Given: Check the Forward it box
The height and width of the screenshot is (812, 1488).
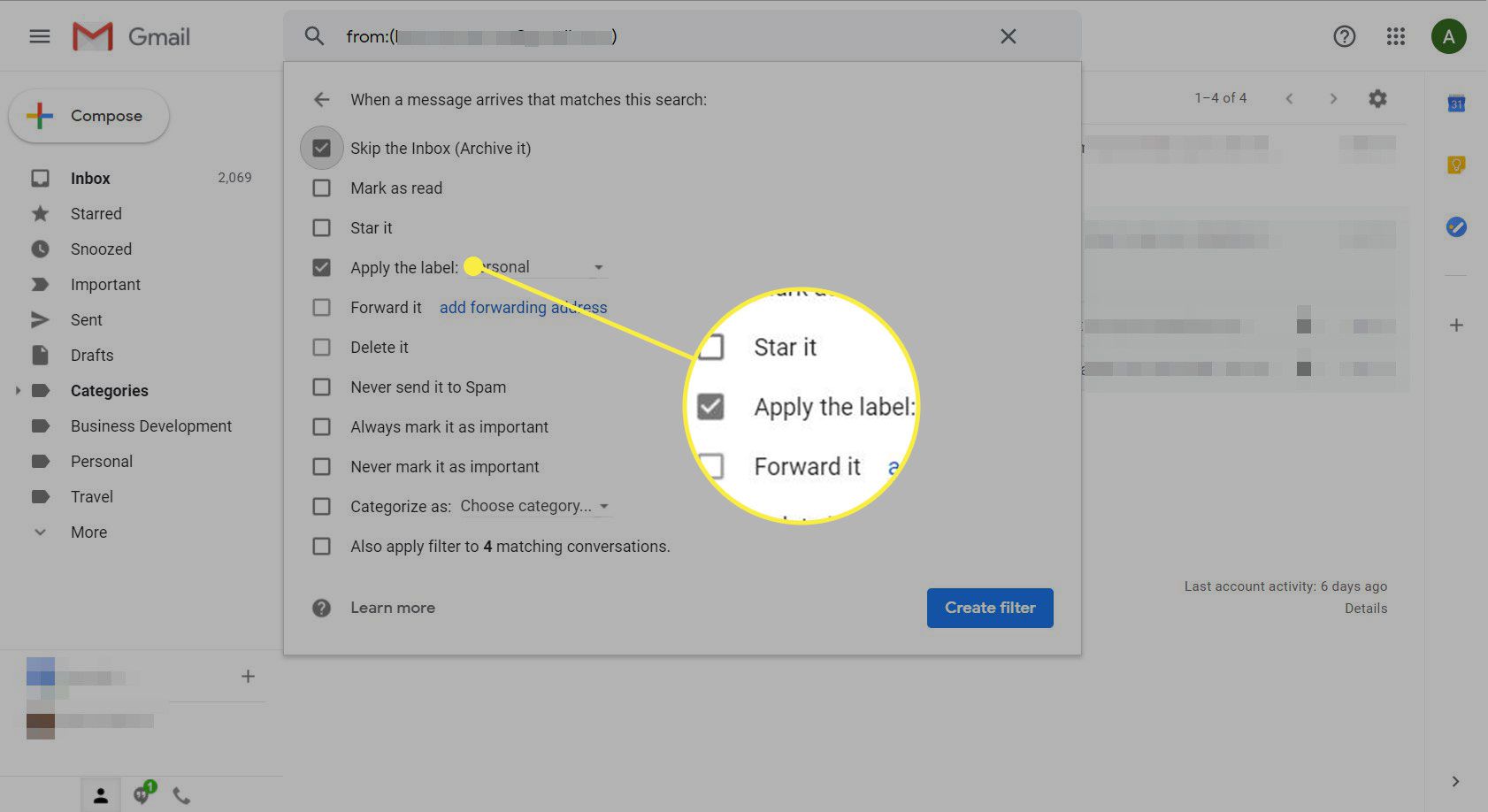Looking at the screenshot, I should coord(322,307).
